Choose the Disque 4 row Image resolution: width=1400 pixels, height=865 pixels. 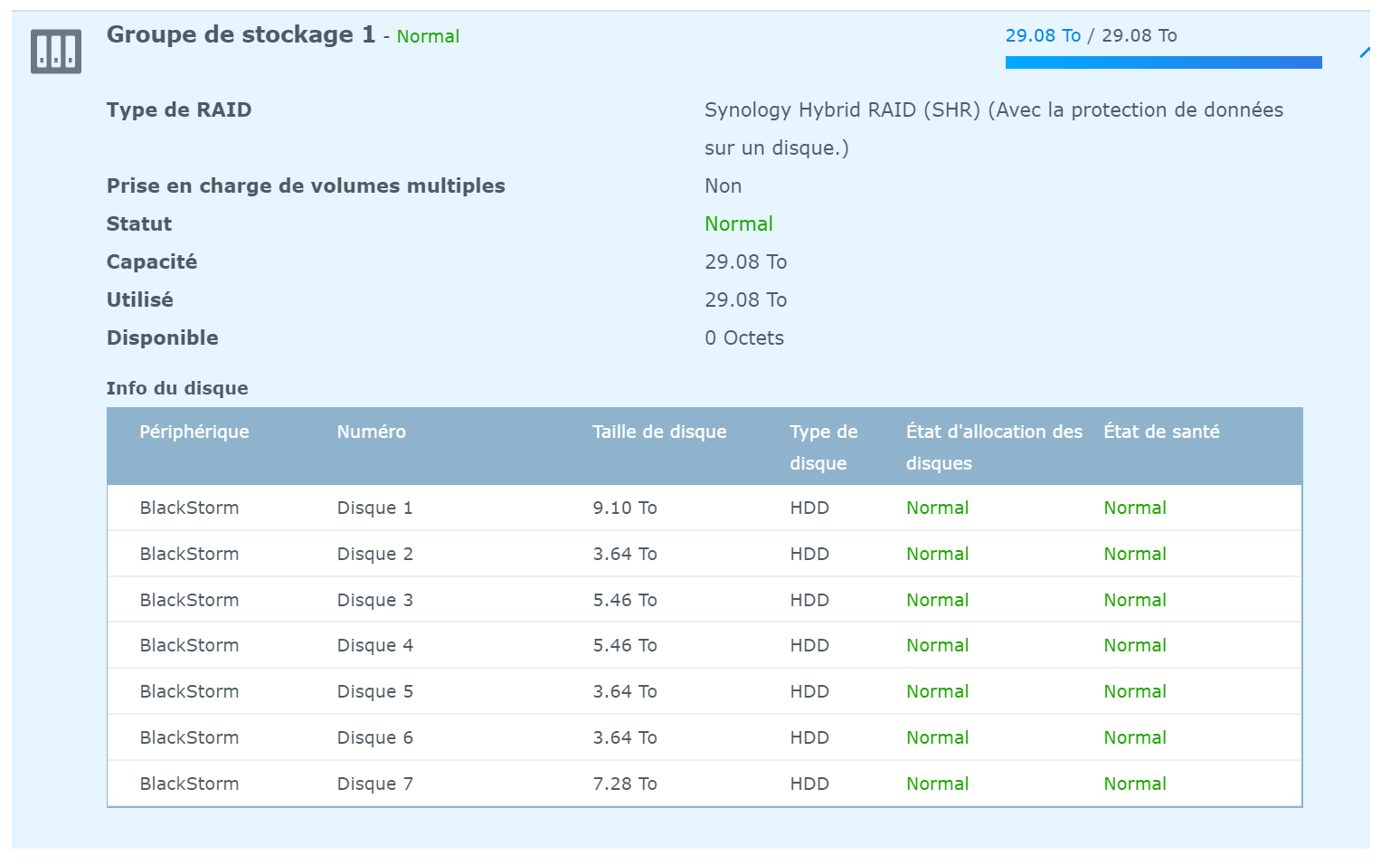click(x=374, y=646)
